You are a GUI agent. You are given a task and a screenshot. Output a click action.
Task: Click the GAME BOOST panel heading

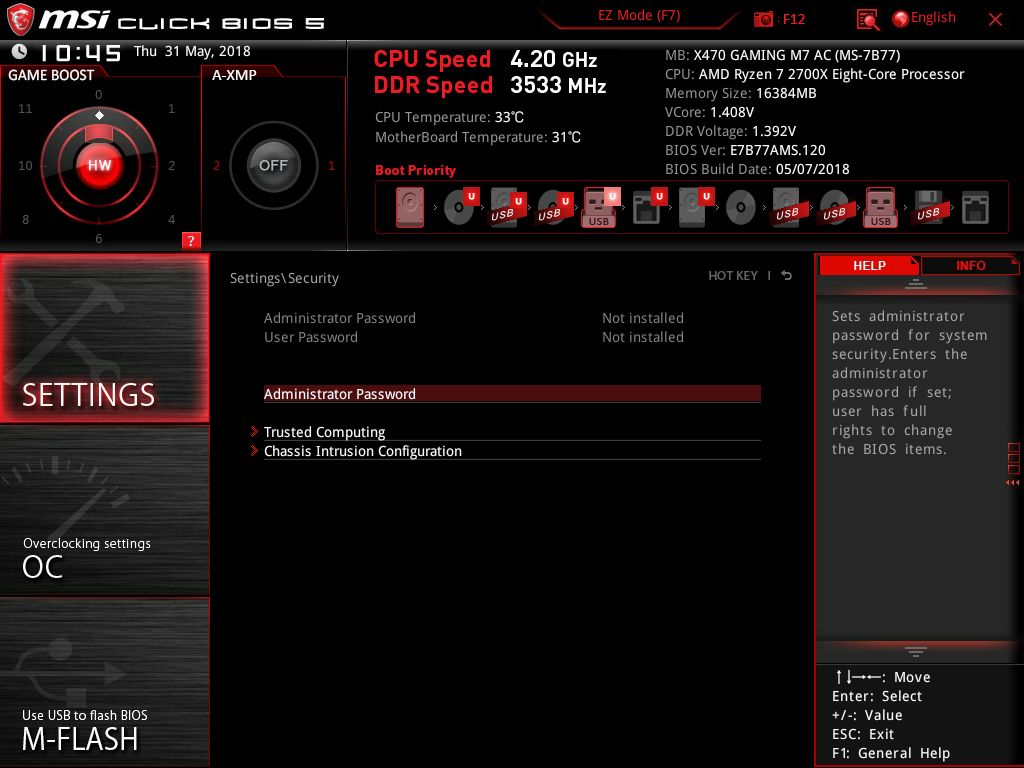pos(51,75)
